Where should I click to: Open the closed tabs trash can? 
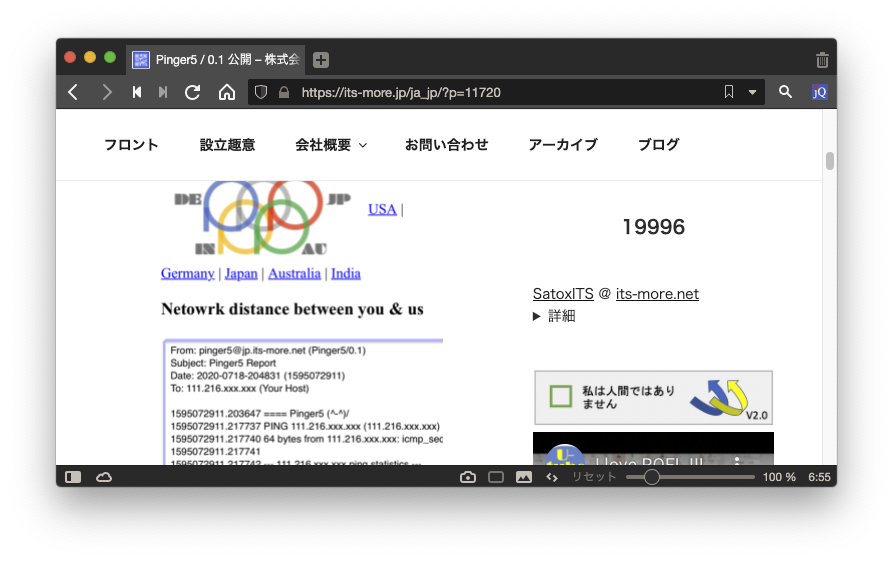[822, 60]
